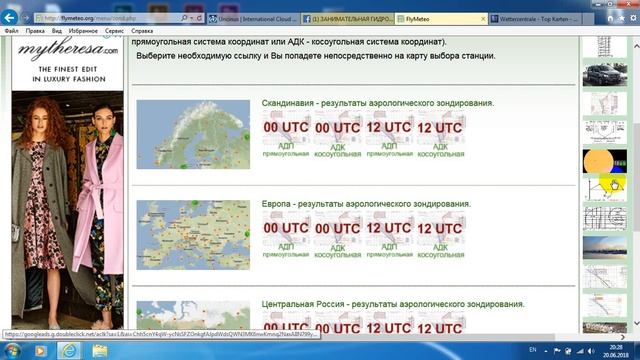Open network signal tray icon
Viewport: 640px width, 360px height.
click(x=580, y=351)
